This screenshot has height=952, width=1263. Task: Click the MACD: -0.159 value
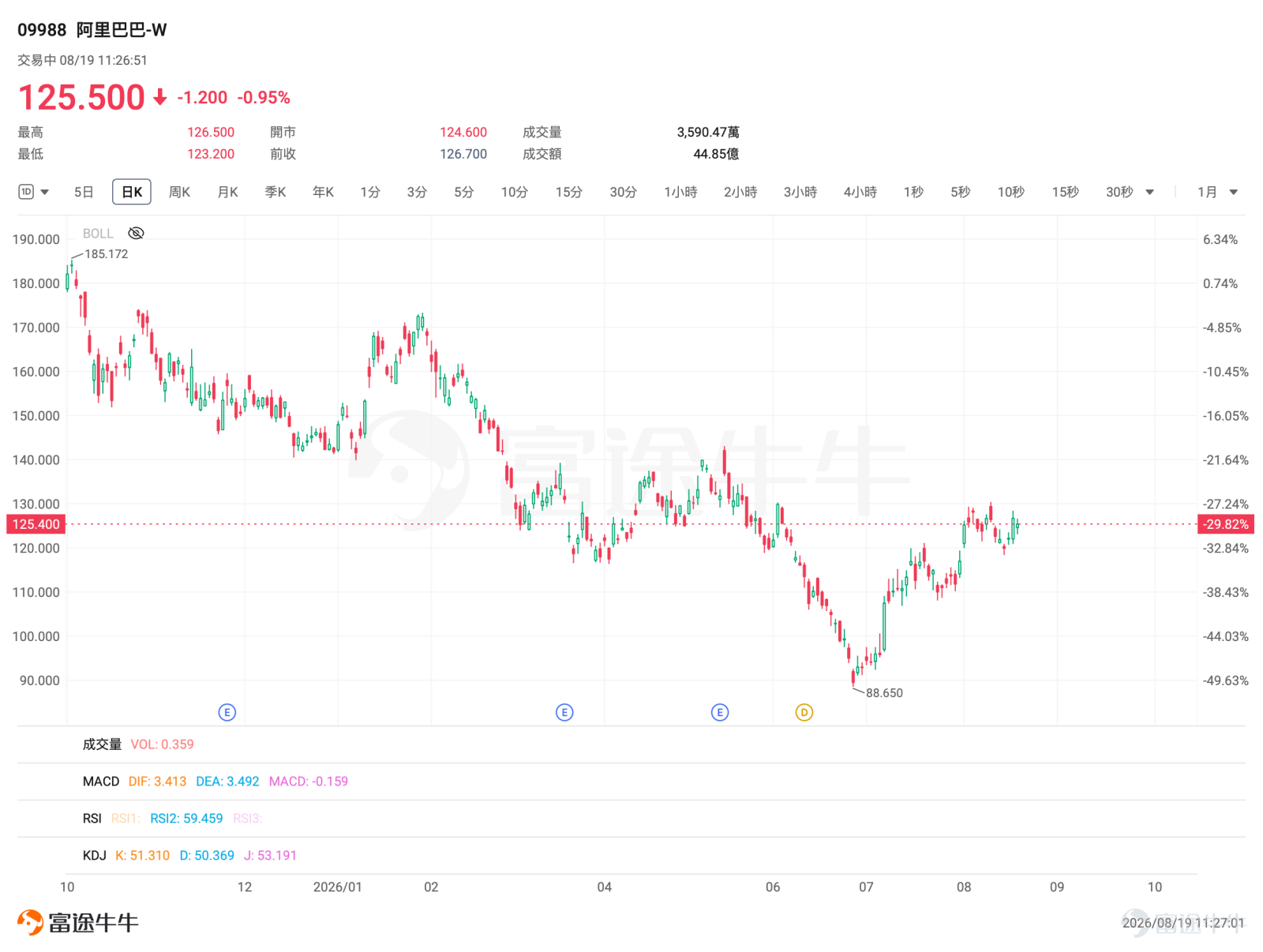(x=309, y=781)
